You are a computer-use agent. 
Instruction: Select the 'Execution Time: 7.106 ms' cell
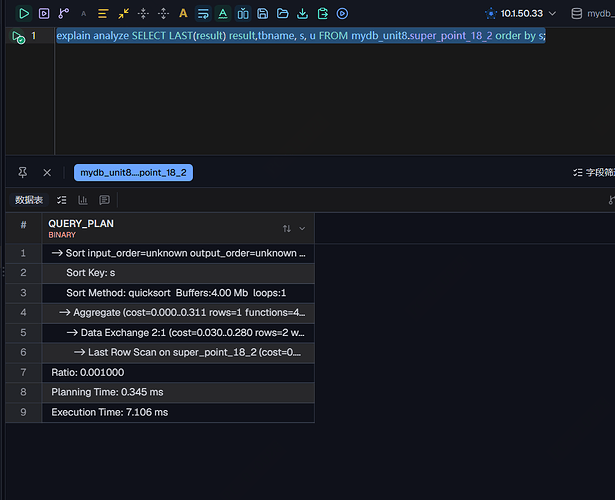tap(178, 412)
